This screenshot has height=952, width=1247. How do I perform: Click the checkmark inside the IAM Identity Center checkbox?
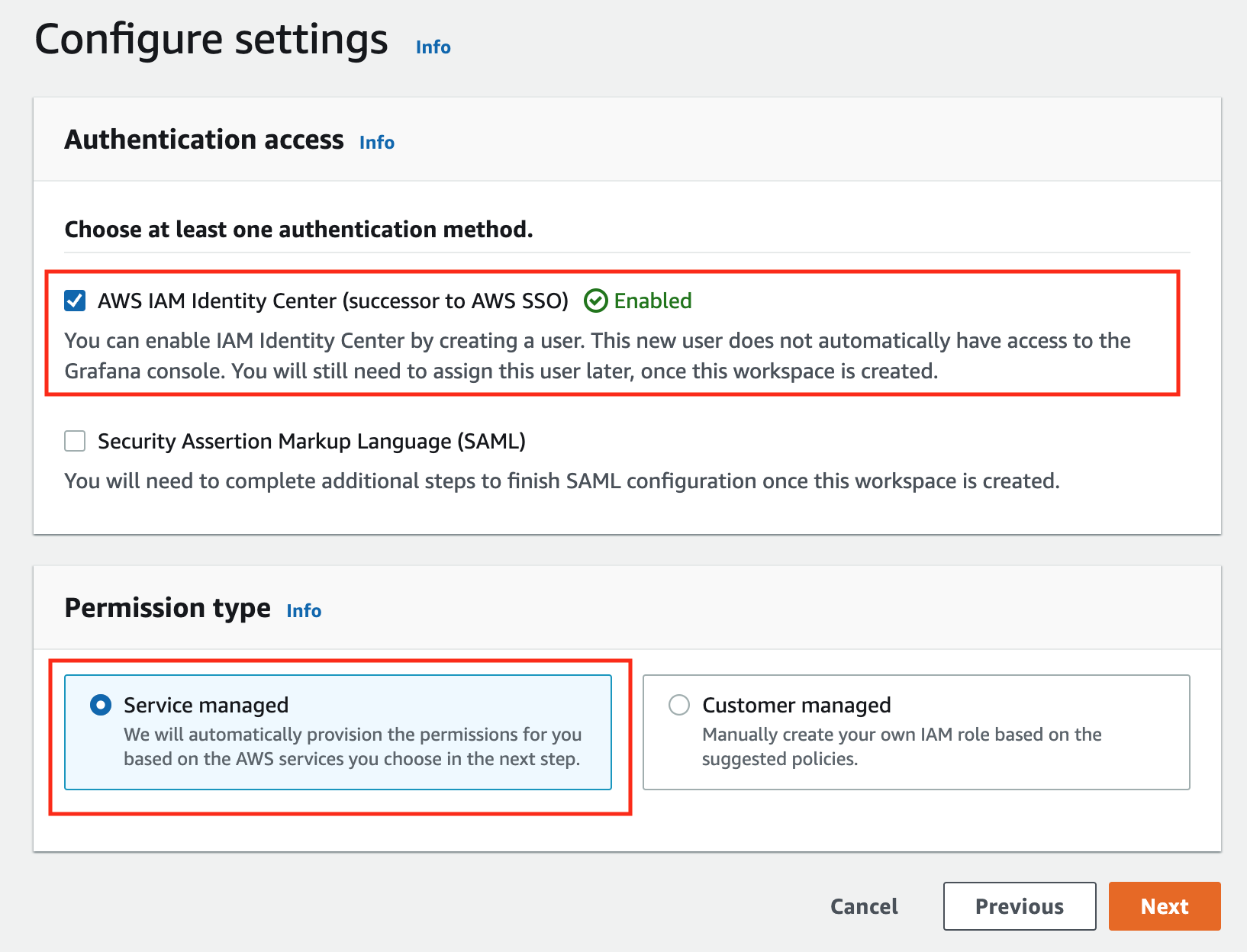[x=75, y=301]
